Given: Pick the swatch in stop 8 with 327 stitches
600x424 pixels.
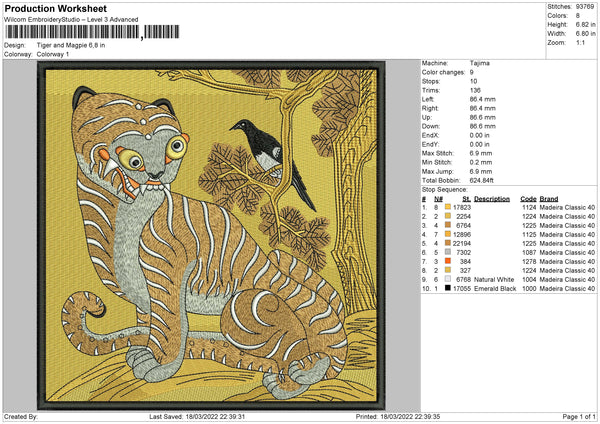Looking at the screenshot, I should [x=447, y=270].
